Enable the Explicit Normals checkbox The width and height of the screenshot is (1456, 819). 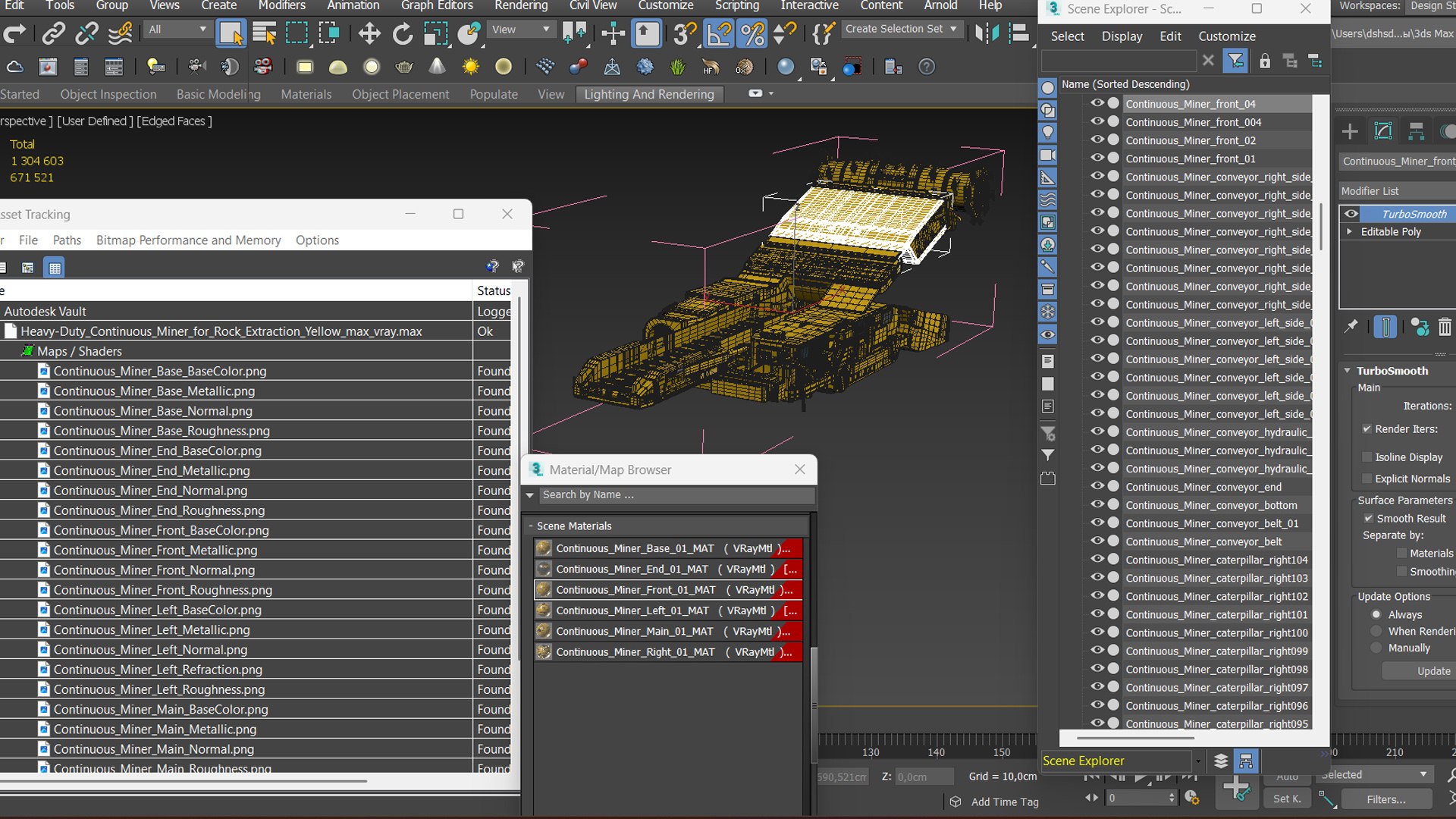1367,479
